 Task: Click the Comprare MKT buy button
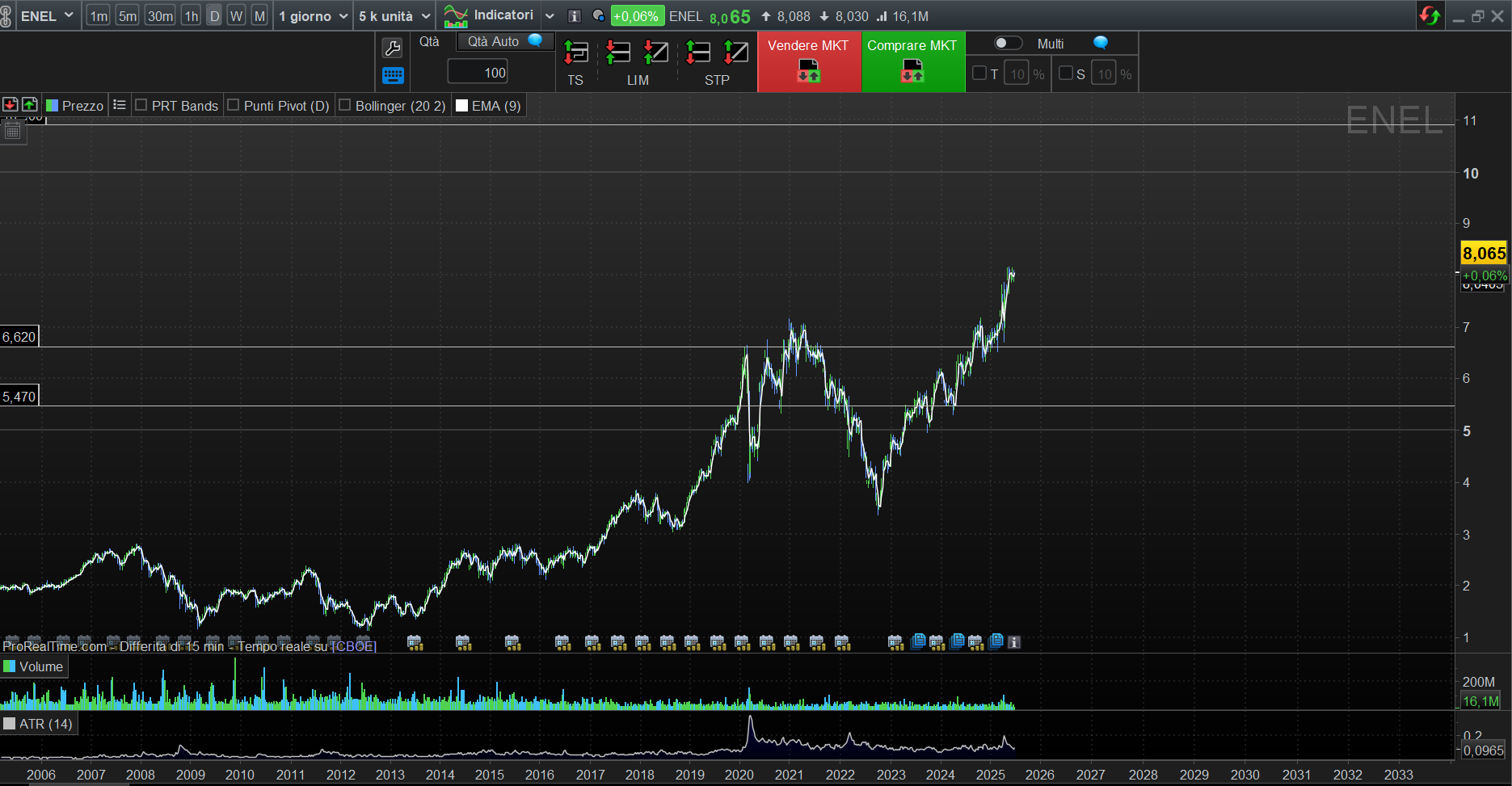[912, 62]
